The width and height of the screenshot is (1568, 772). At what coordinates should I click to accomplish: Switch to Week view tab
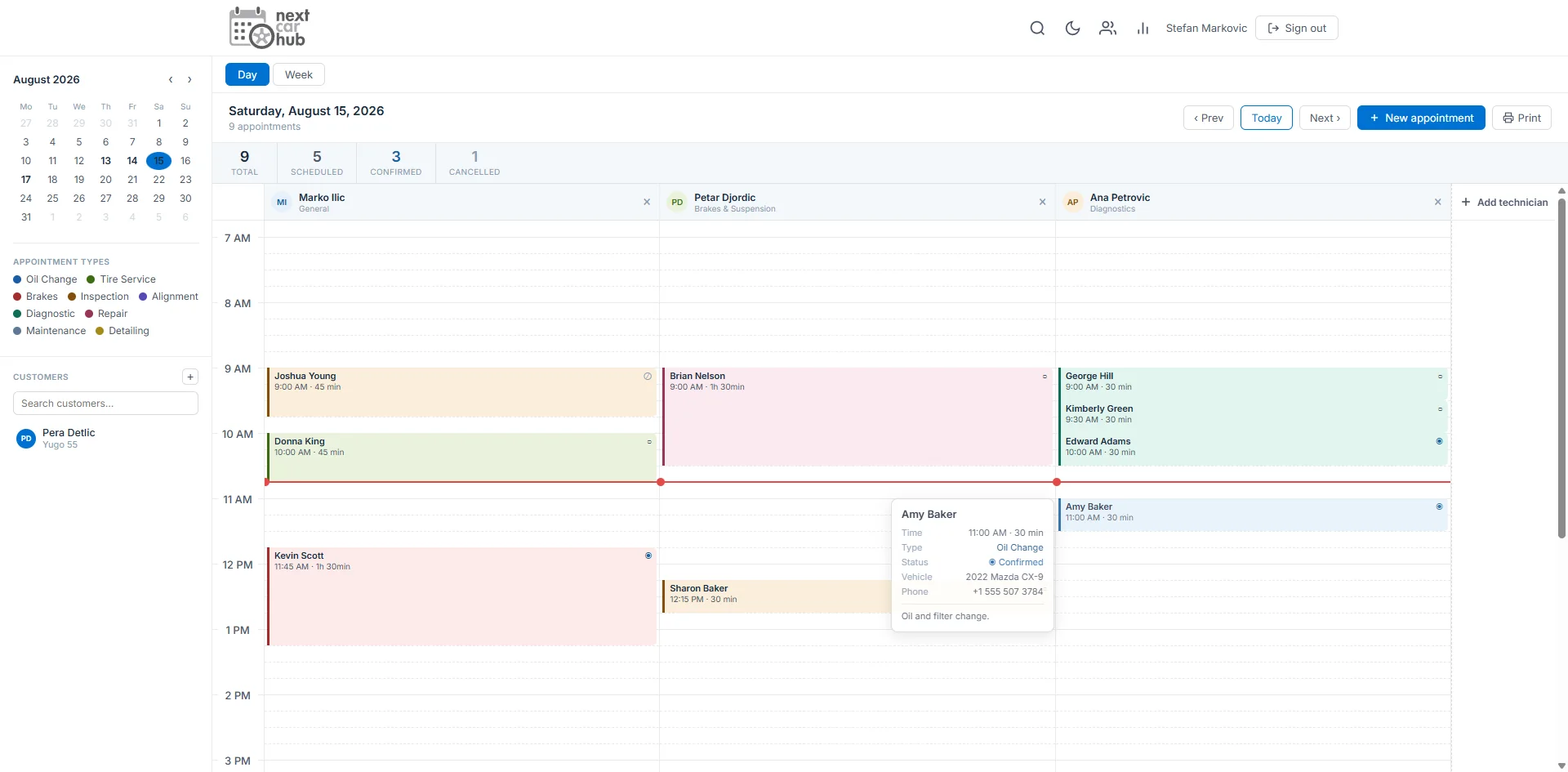299,74
